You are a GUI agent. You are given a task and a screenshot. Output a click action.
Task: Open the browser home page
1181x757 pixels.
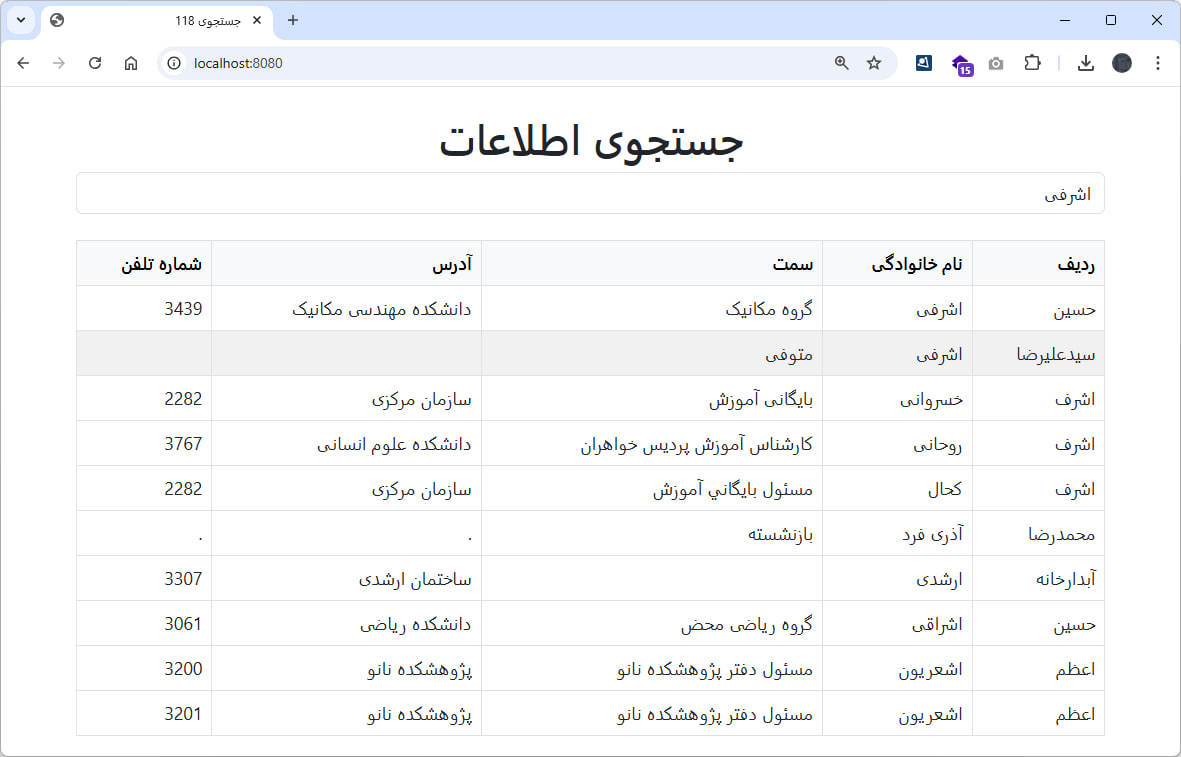(x=131, y=63)
